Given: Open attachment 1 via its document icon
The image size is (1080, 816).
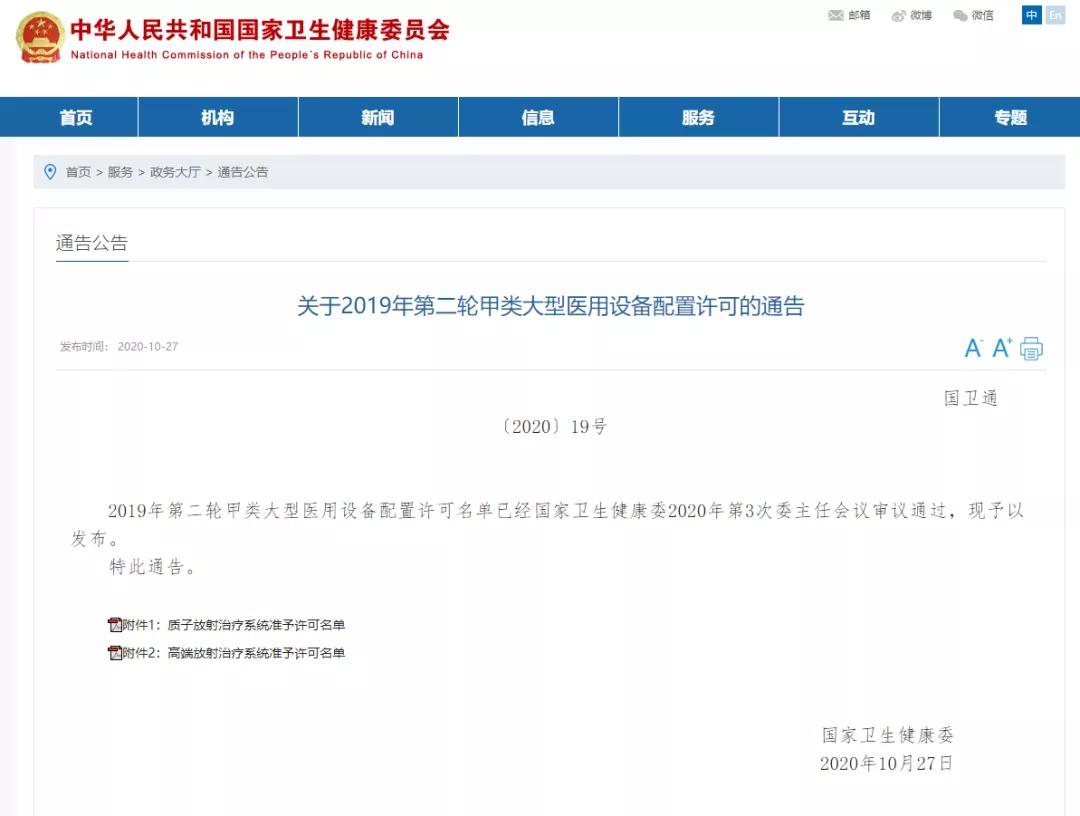Looking at the screenshot, I should [x=115, y=624].
